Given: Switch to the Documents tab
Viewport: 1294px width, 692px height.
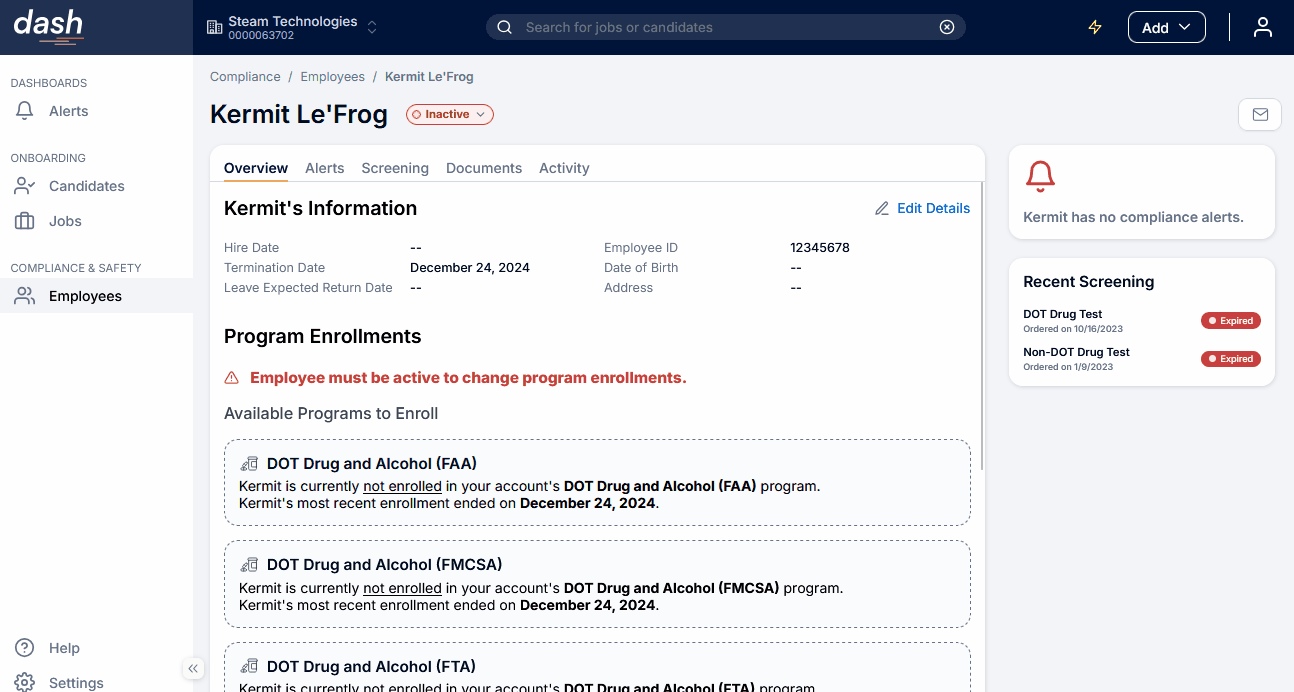Looking at the screenshot, I should click(x=484, y=168).
